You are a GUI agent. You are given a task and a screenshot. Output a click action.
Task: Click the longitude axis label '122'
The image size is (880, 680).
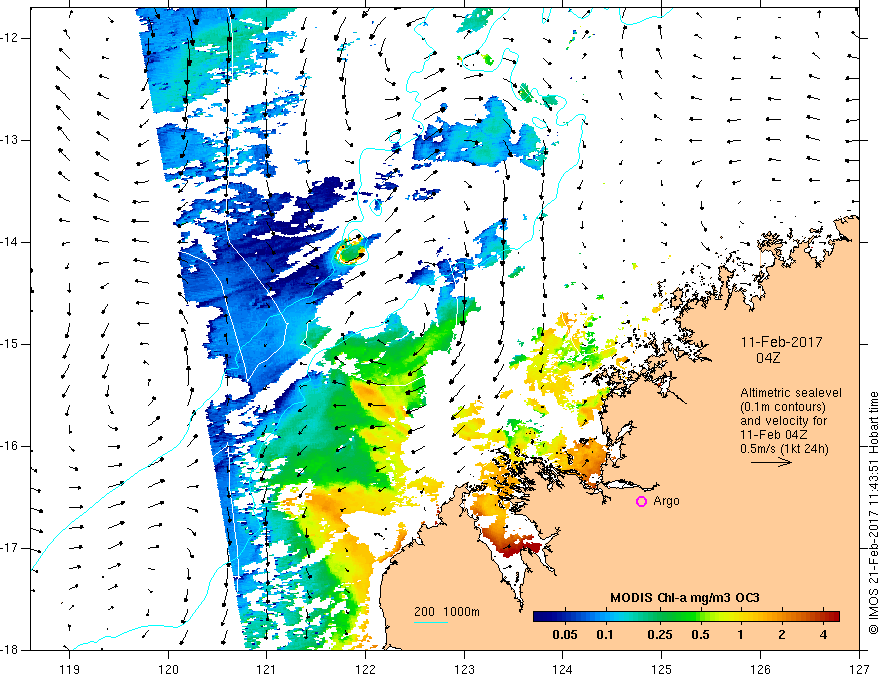click(365, 669)
